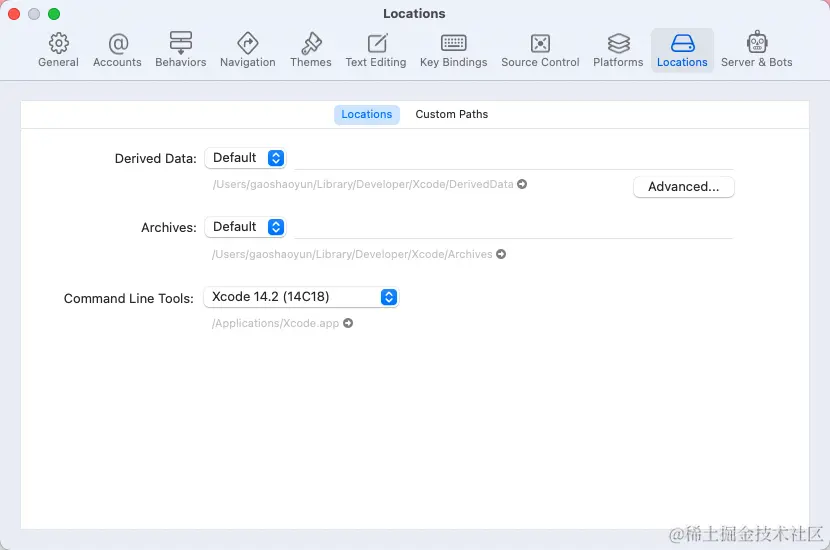Image resolution: width=830 pixels, height=550 pixels.
Task: Open the Derived Data location dropdown
Action: [246, 158]
